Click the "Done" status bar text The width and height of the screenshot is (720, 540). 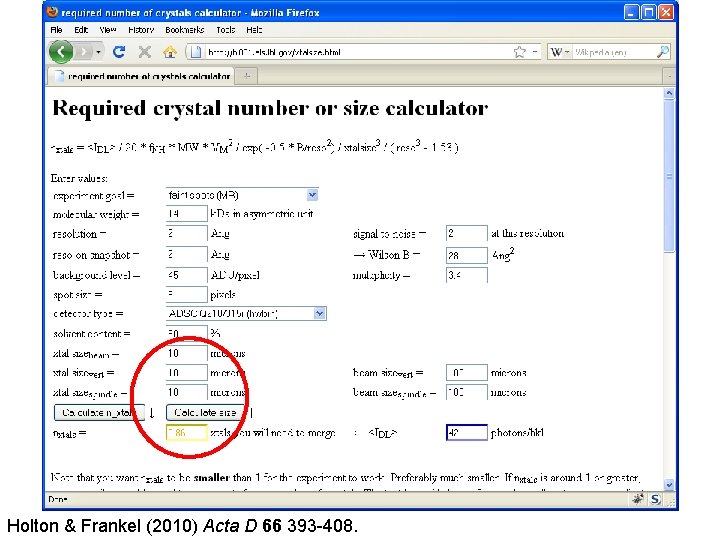[x=58, y=499]
